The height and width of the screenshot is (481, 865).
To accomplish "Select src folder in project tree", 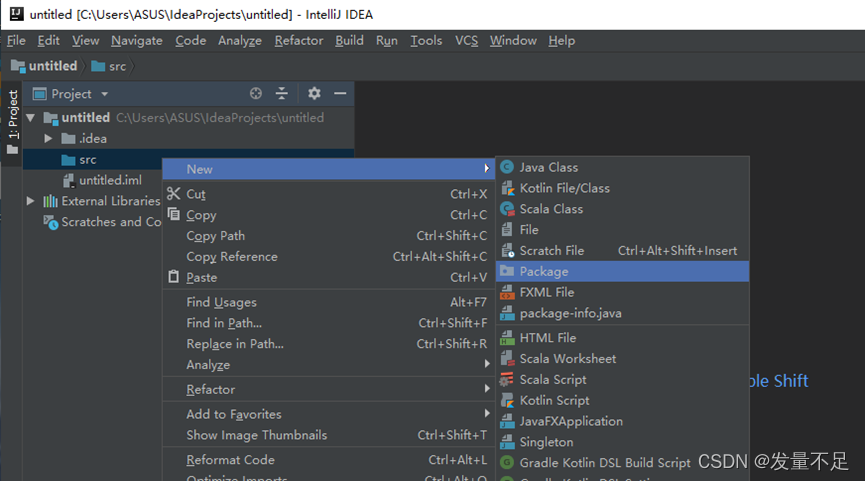I will coord(88,160).
